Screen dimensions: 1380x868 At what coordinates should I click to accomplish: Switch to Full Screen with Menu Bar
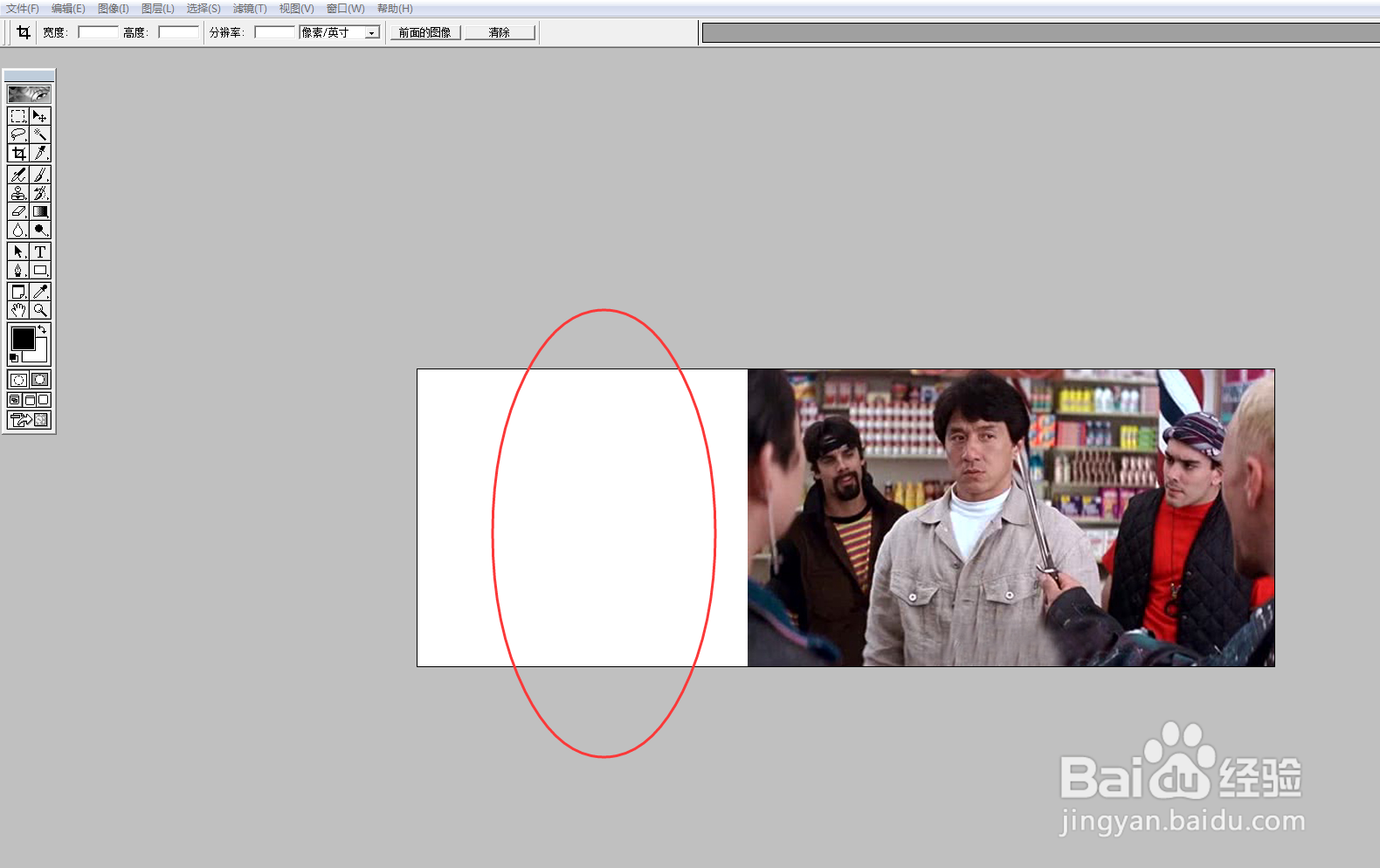click(x=29, y=400)
